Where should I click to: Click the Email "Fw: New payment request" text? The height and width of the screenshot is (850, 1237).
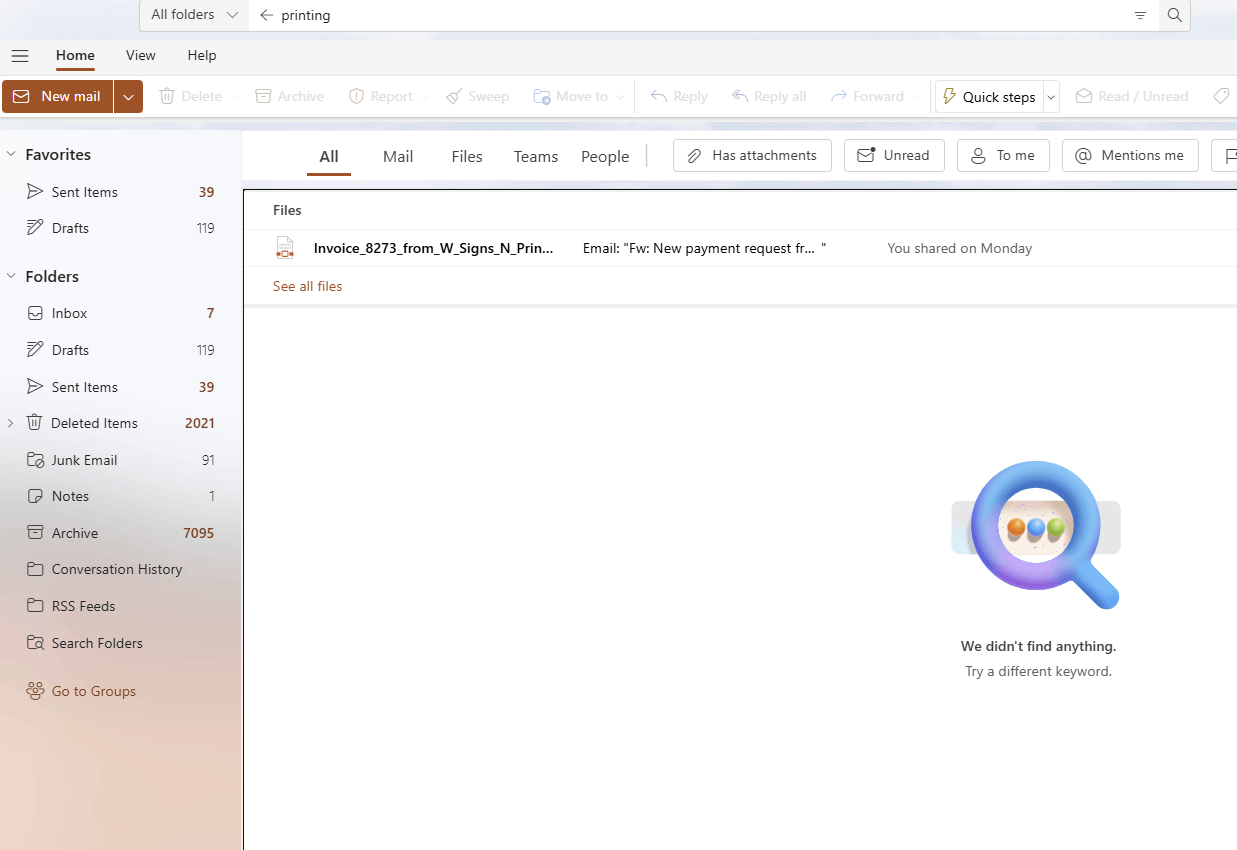click(x=704, y=248)
